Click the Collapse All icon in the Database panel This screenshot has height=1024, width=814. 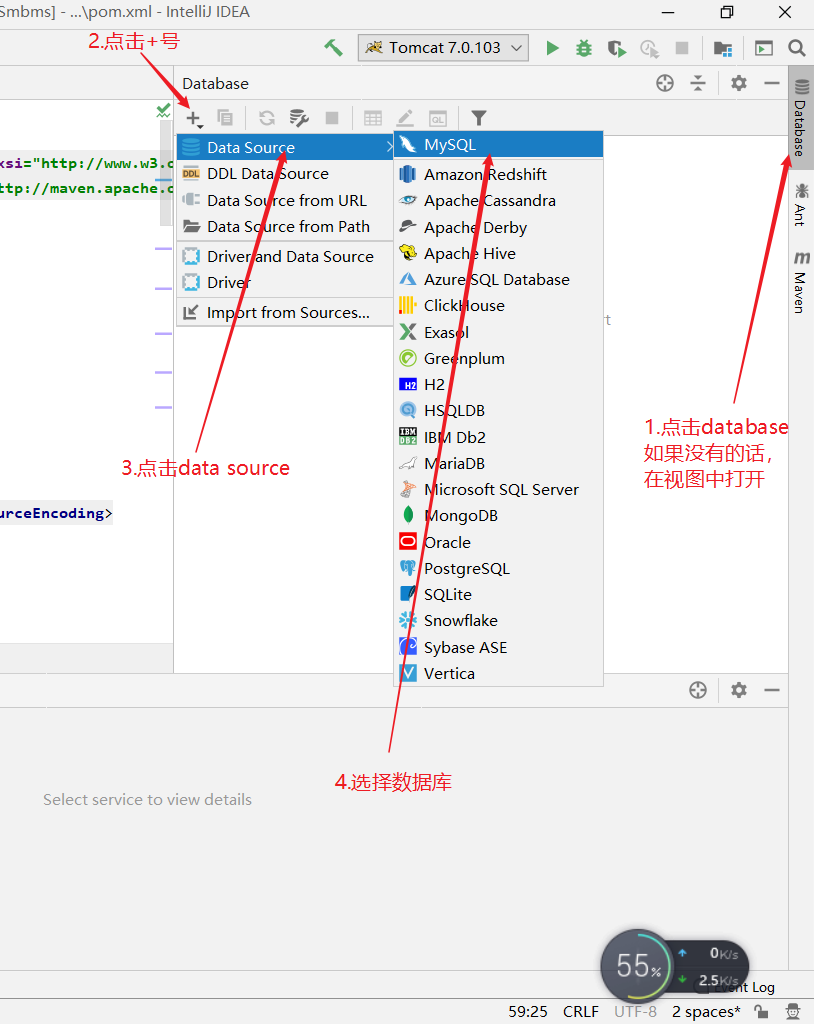tap(698, 83)
